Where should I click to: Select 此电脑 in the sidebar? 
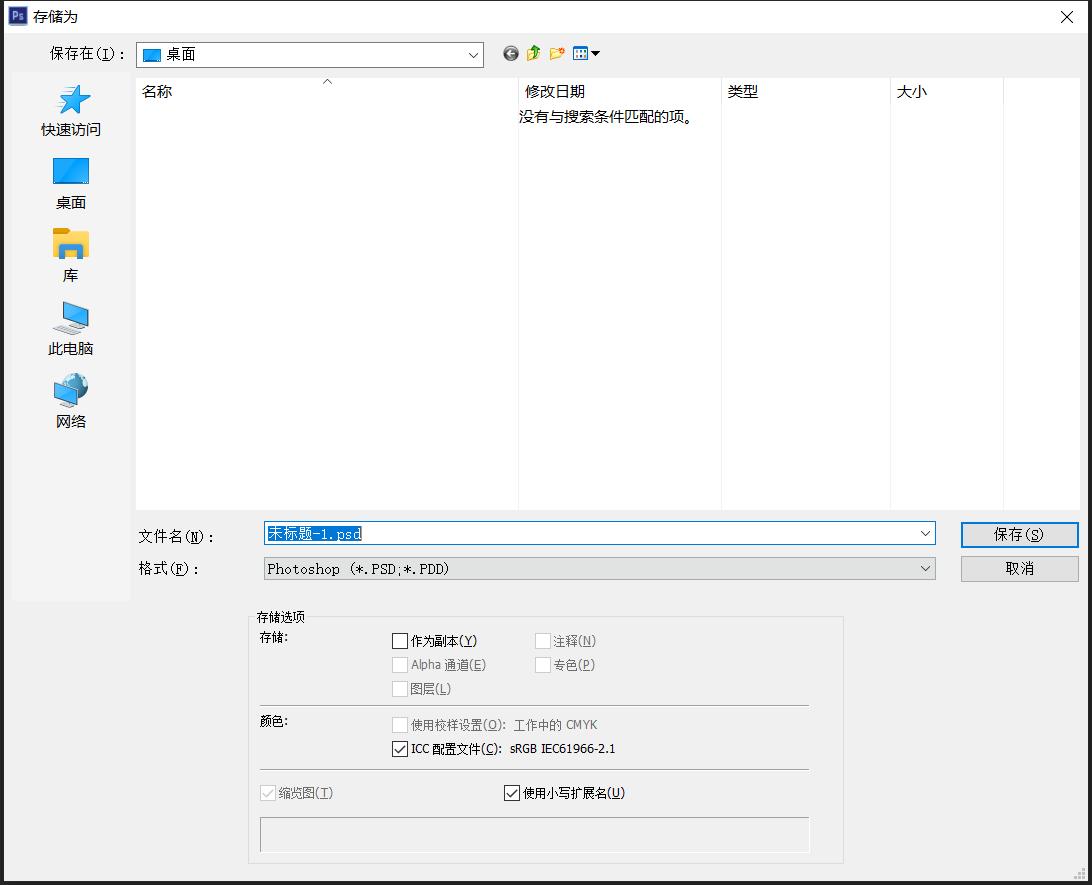pos(70,328)
